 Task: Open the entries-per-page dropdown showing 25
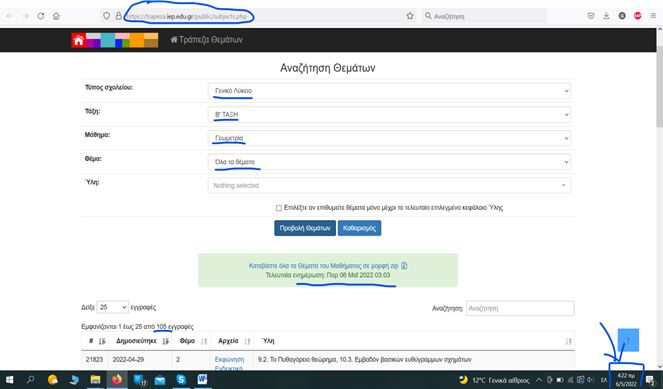point(112,307)
